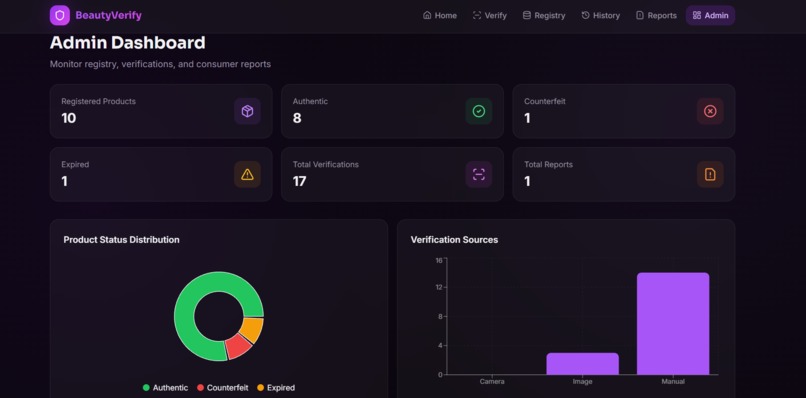The image size is (806, 398).
Task: Click the Authentic count 8
Action: tap(297, 118)
